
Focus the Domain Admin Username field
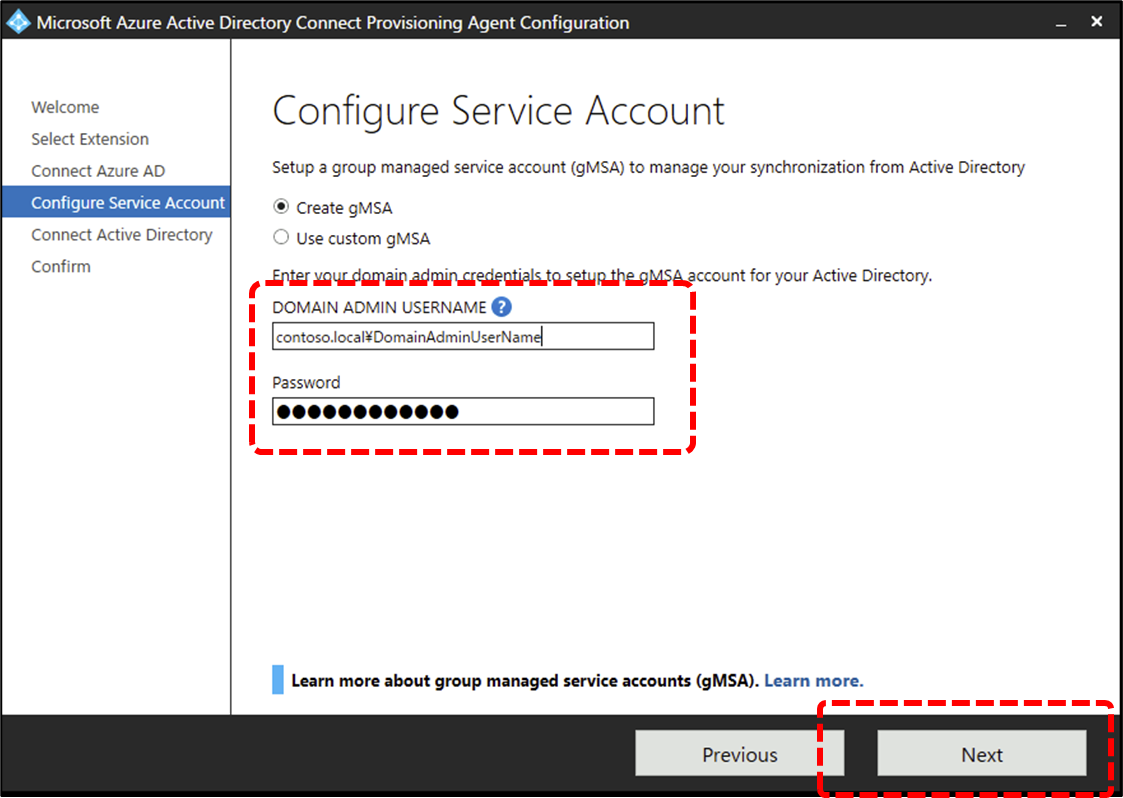(463, 336)
